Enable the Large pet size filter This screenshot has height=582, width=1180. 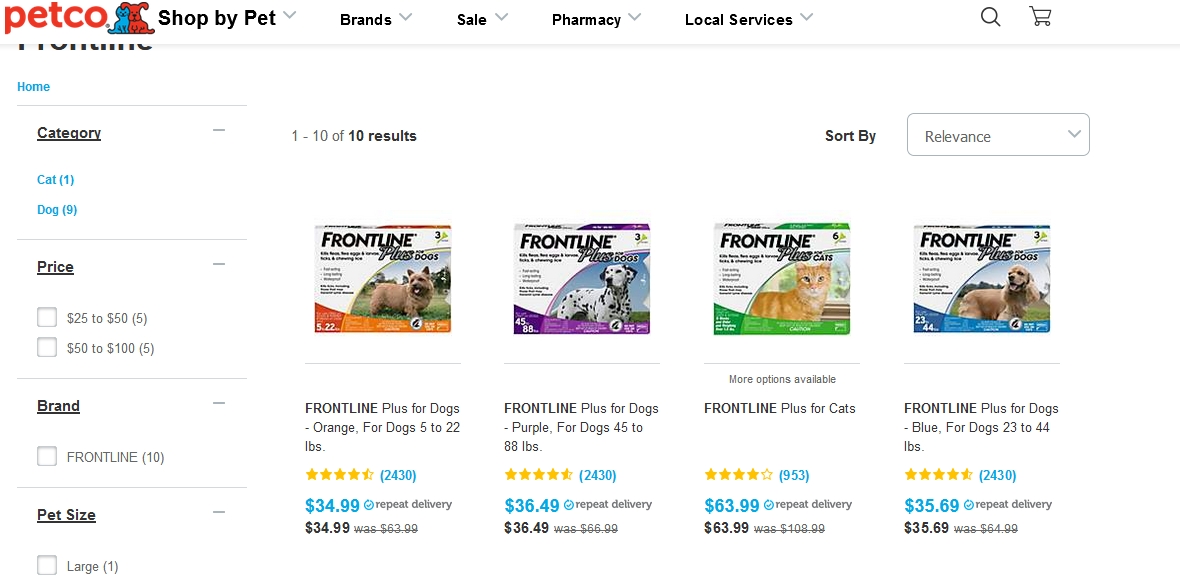point(46,565)
